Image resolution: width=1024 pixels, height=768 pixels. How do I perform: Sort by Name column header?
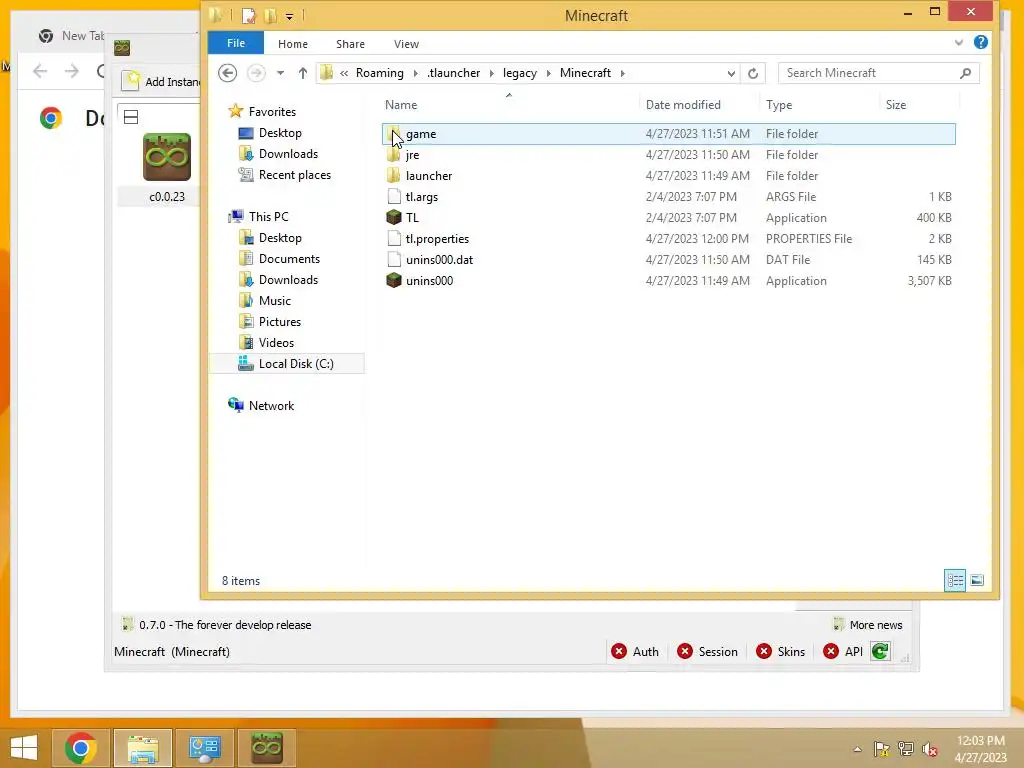(x=509, y=104)
